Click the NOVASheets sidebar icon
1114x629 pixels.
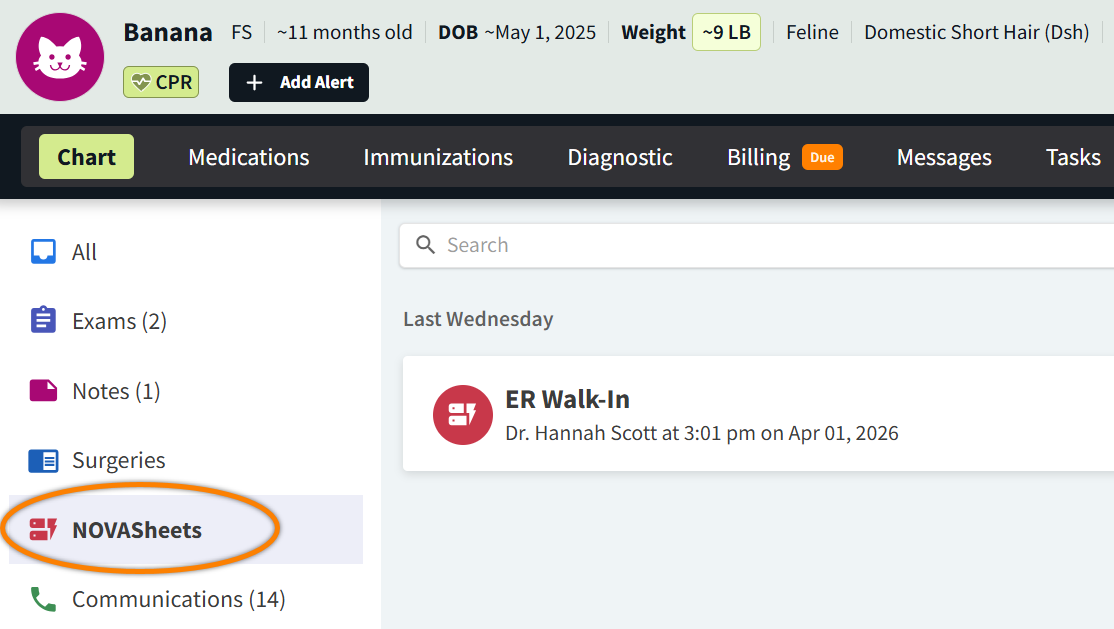43,529
